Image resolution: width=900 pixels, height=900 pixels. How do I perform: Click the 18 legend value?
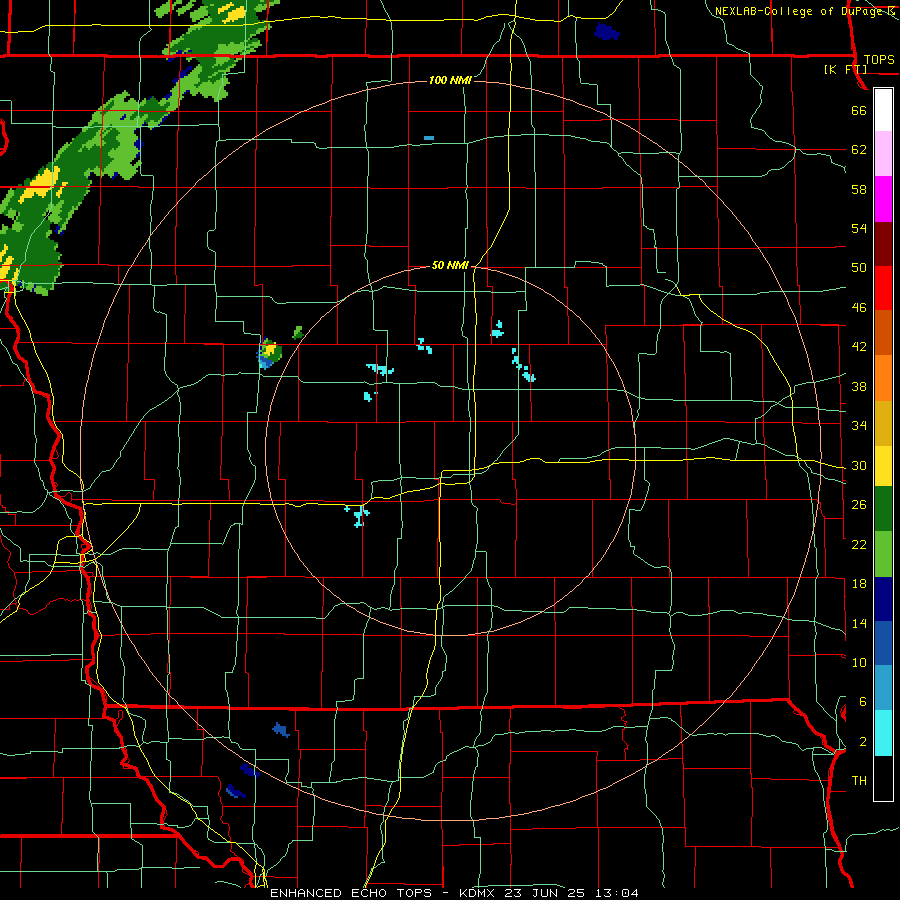pyautogui.click(x=859, y=584)
